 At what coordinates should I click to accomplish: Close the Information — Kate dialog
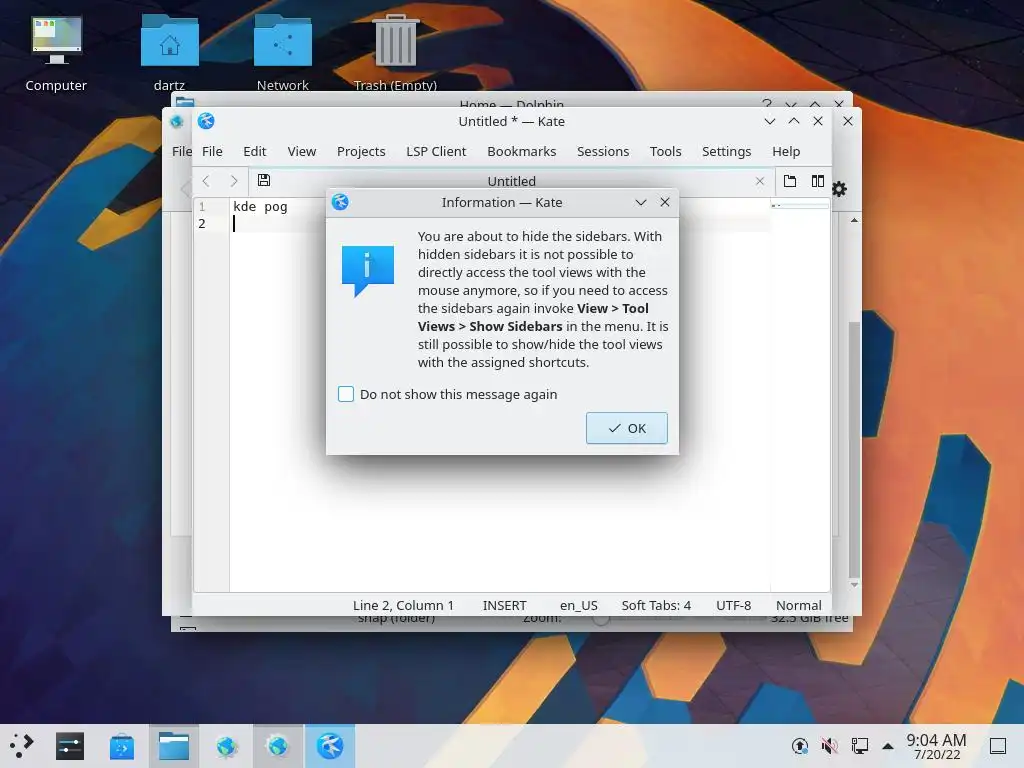(665, 202)
